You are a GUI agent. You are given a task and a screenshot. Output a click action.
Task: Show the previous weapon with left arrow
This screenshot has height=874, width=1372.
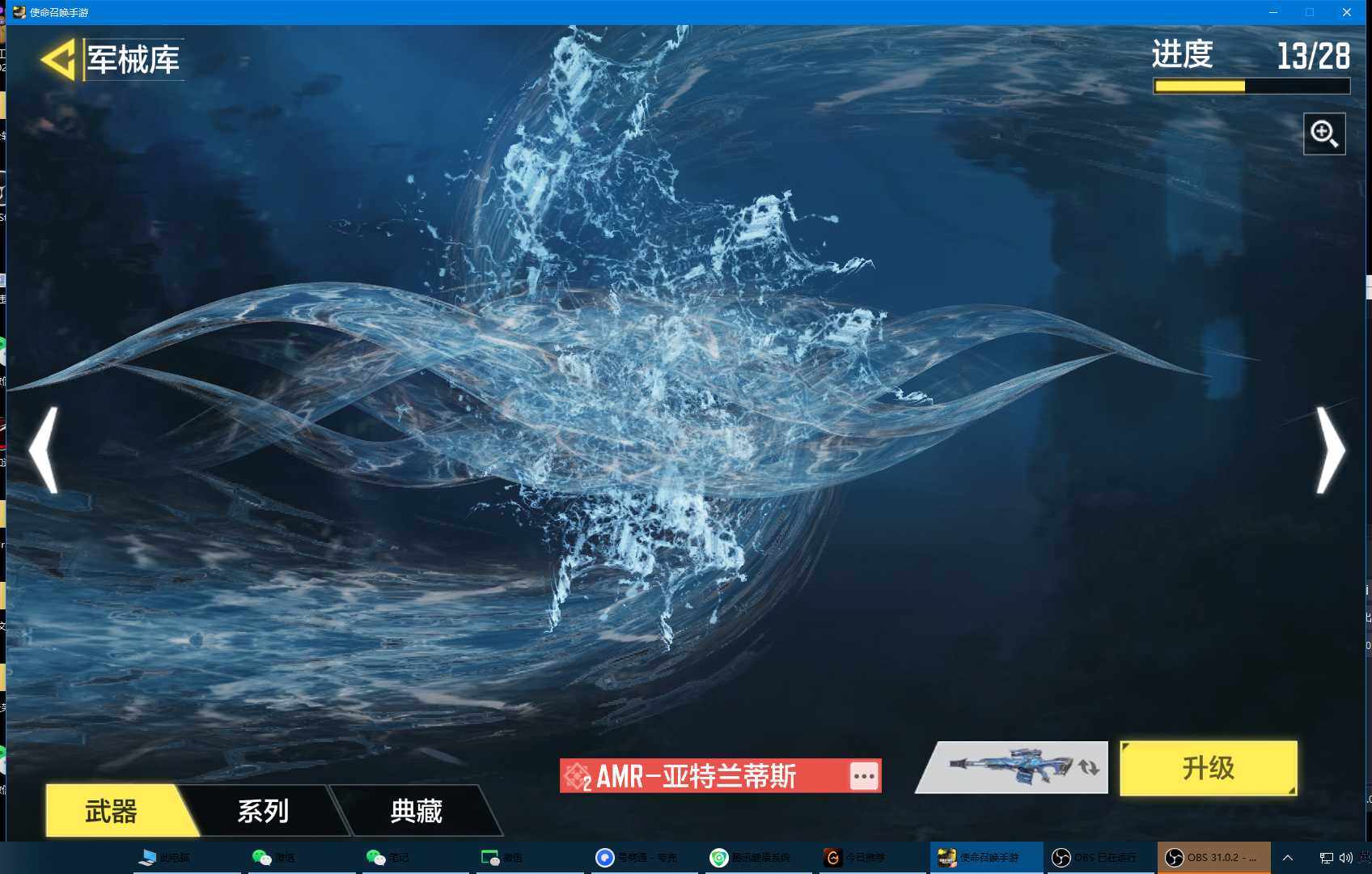44,450
